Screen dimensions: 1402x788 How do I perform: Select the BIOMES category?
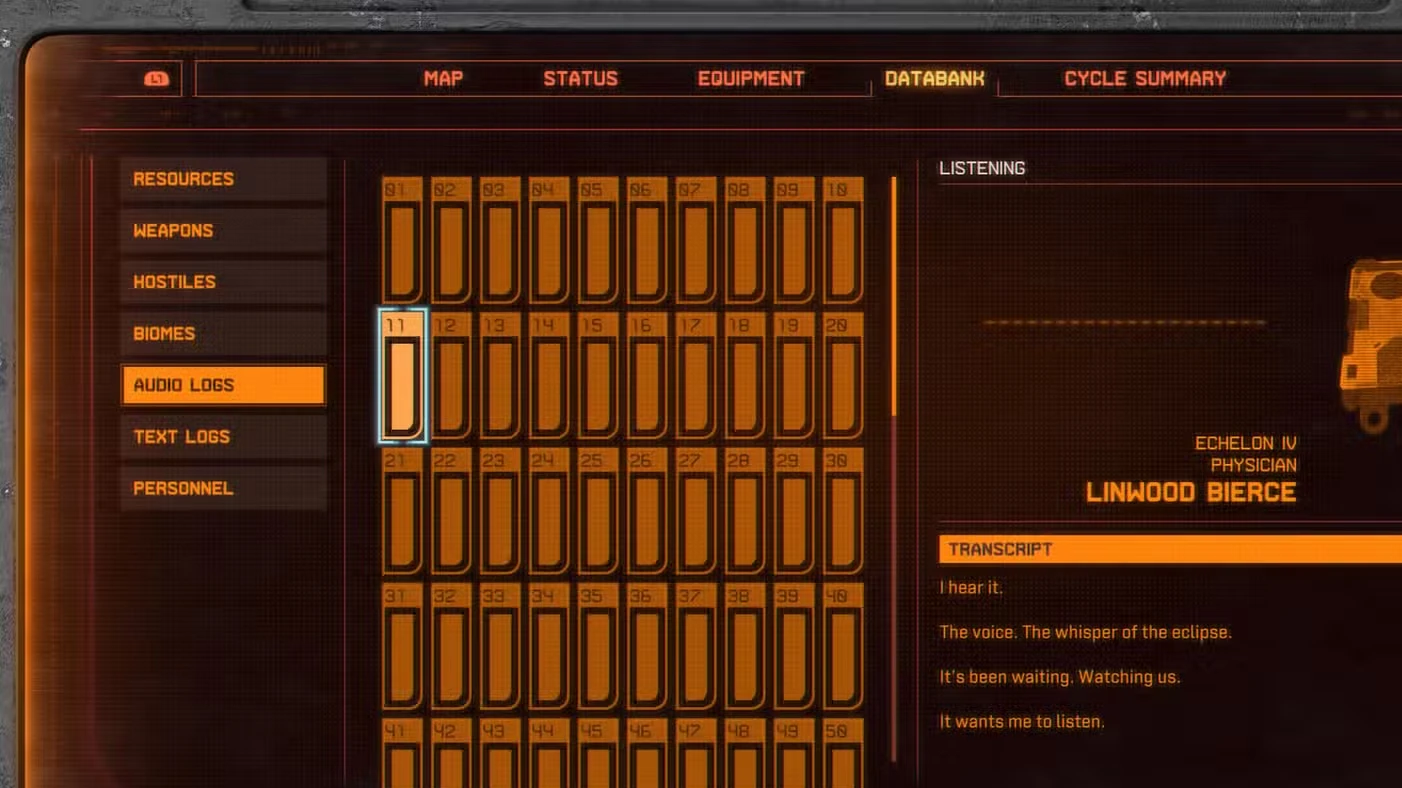[224, 334]
